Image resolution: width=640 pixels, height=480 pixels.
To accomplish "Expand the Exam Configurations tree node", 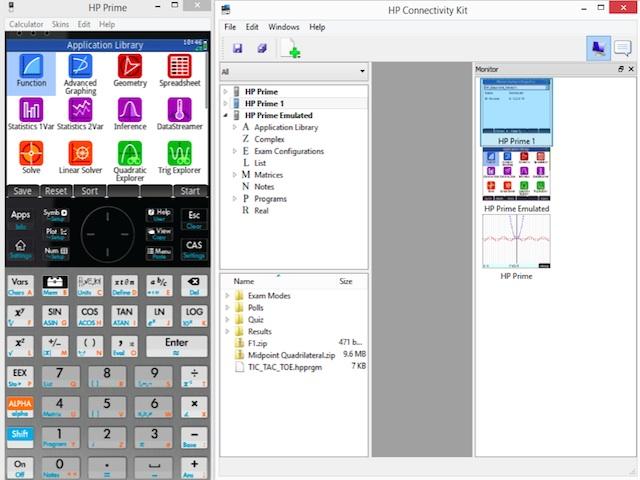I will tap(235, 151).
